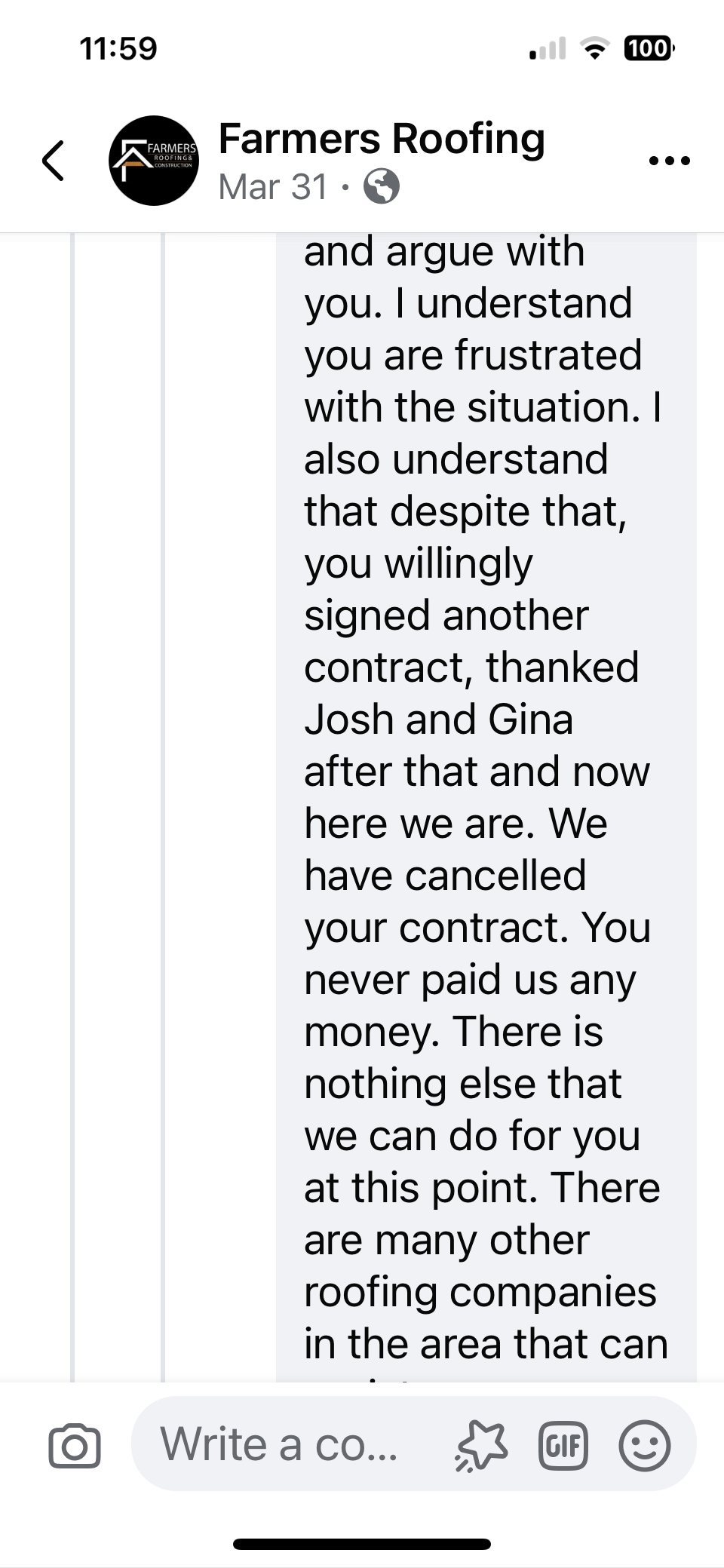
Task: Tap the camera icon to attach photo
Action: click(x=74, y=1446)
